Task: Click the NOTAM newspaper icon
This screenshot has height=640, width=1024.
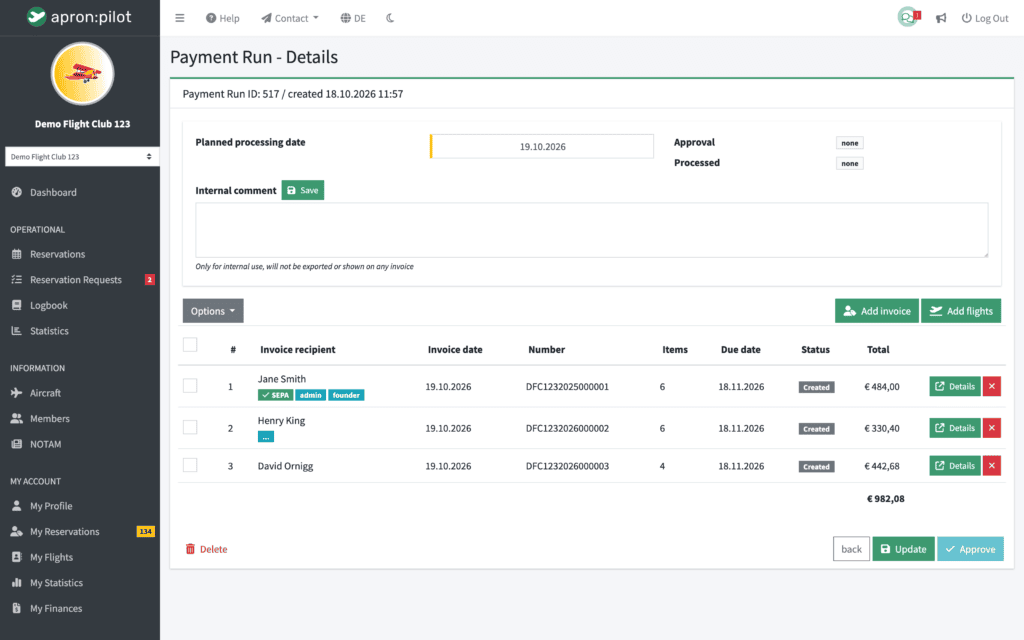Action: (16, 444)
